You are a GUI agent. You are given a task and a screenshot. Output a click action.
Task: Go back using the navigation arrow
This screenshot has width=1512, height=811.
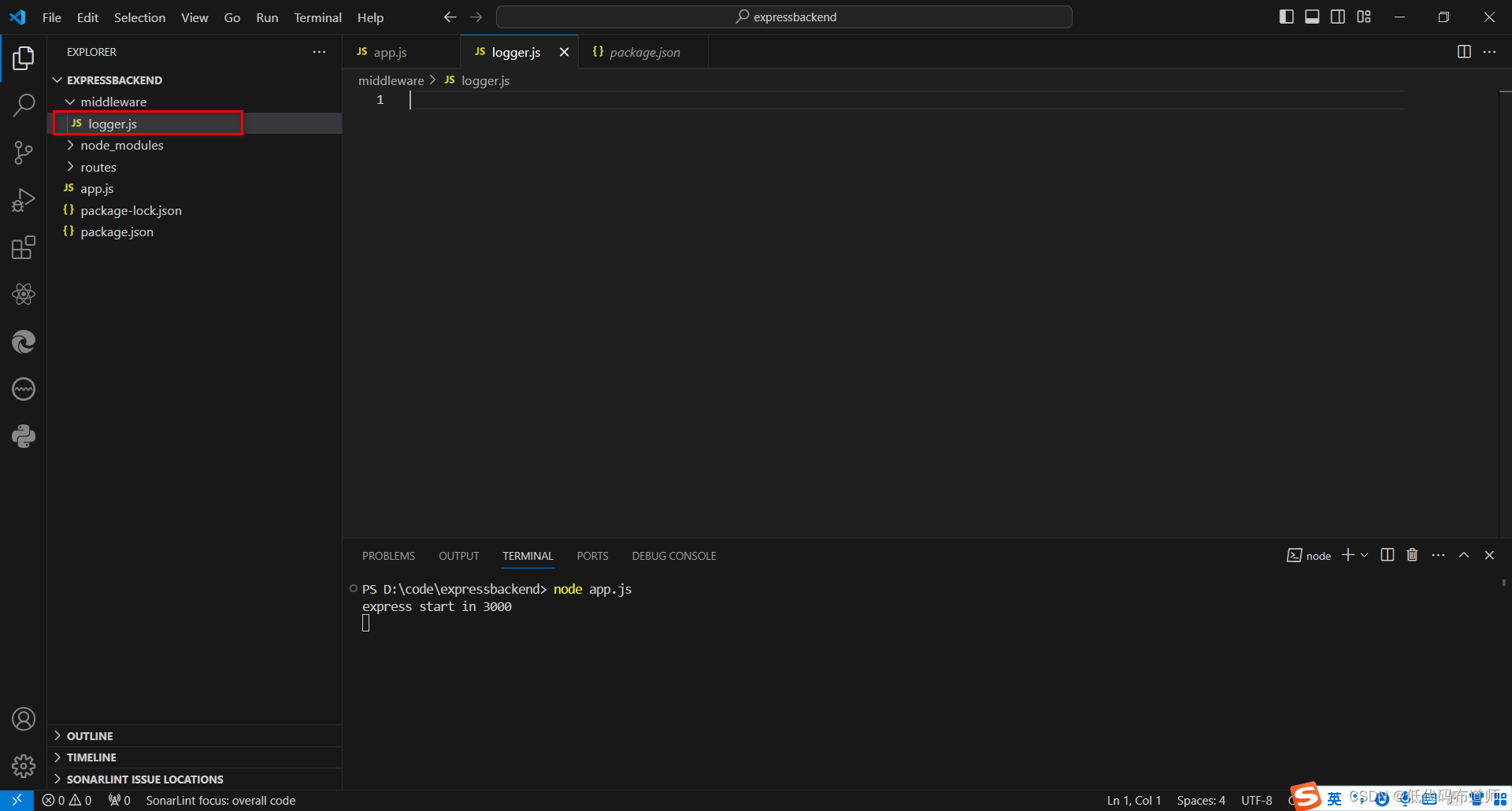coord(450,17)
